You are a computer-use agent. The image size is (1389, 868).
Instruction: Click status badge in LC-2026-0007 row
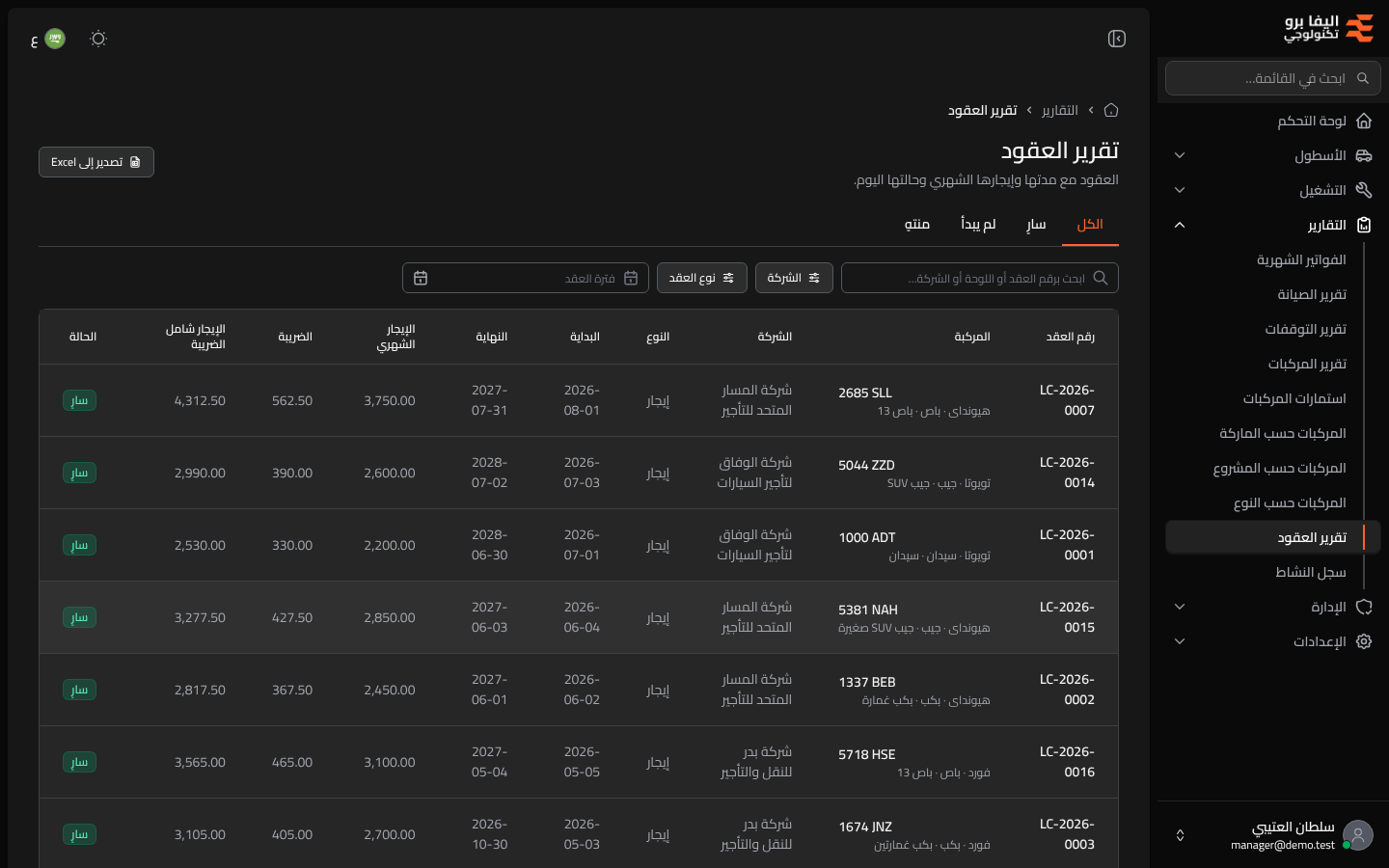(x=79, y=400)
